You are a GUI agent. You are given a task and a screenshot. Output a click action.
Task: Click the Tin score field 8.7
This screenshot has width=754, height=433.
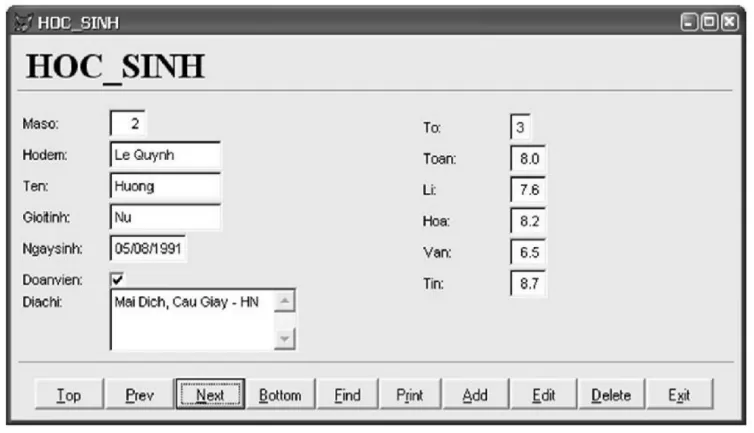tap(528, 284)
